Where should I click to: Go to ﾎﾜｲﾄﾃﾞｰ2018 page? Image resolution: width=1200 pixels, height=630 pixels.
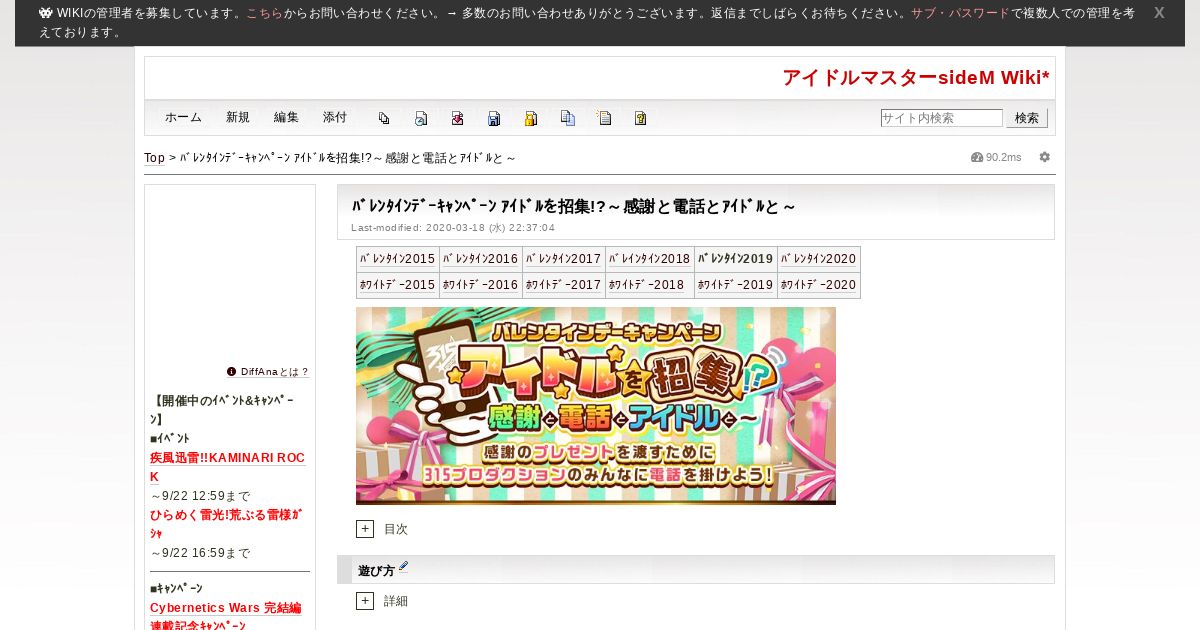coord(647,285)
